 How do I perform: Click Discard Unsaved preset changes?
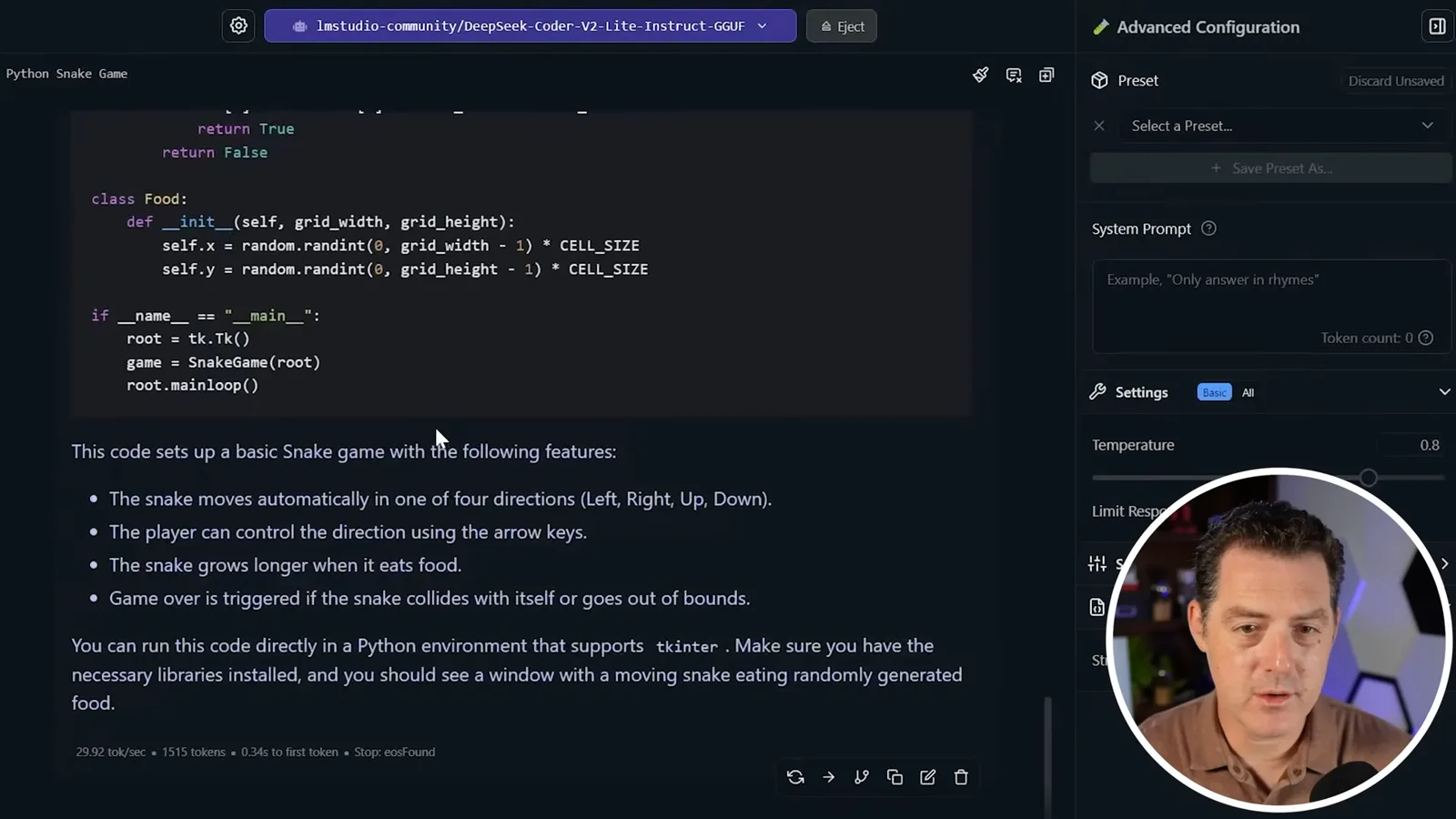1395,81
